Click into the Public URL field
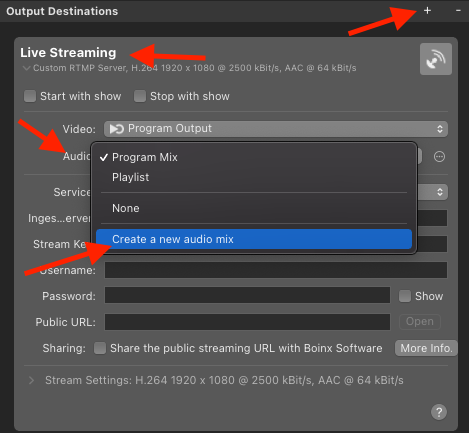 (247, 322)
